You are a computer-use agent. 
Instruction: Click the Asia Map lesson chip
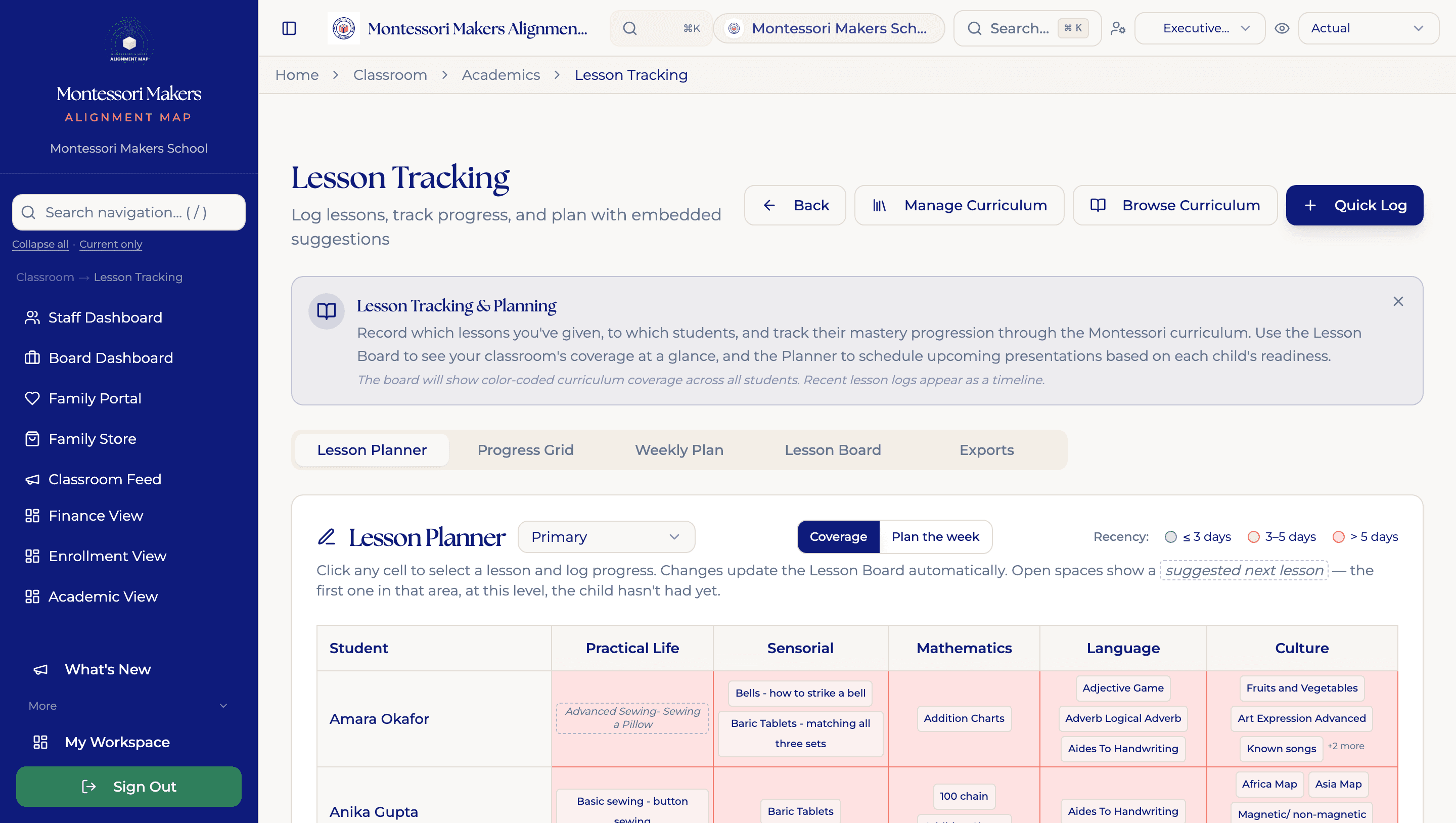coord(1338,784)
